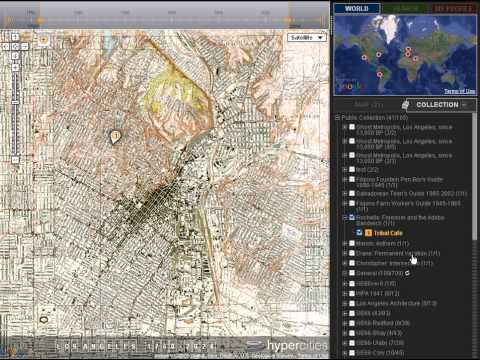Expand the General collection node
Screen dimensions: 480x360
point(345,273)
